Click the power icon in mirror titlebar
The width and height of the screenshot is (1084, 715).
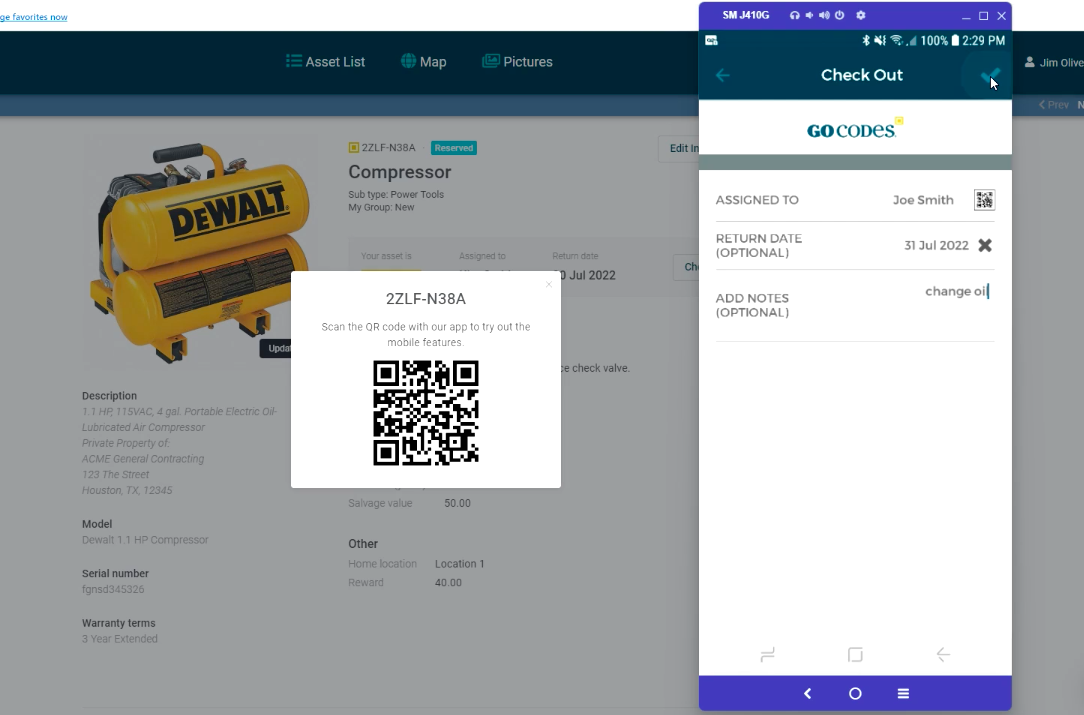point(839,15)
